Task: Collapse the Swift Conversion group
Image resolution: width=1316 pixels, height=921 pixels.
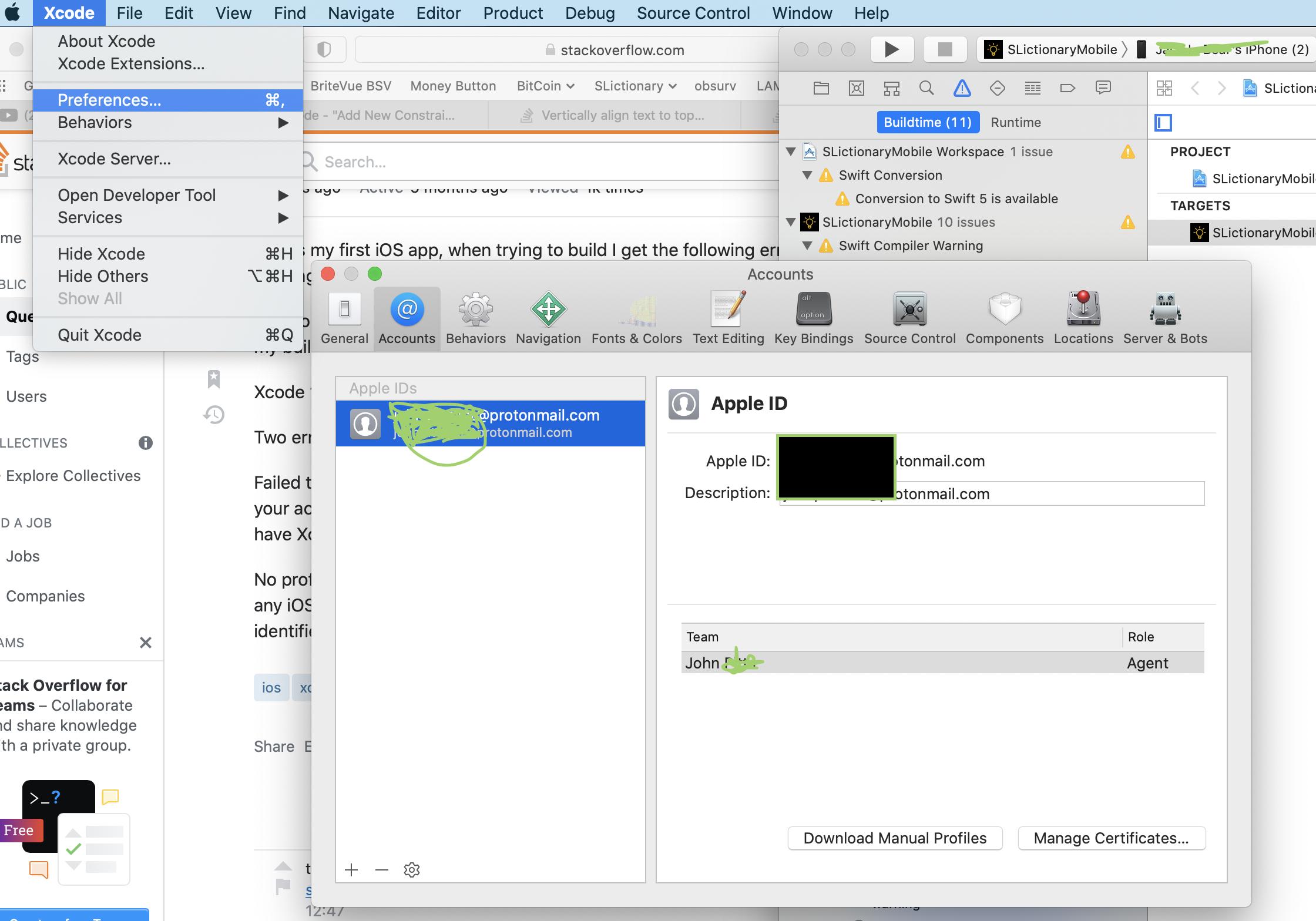Action: pos(807,175)
